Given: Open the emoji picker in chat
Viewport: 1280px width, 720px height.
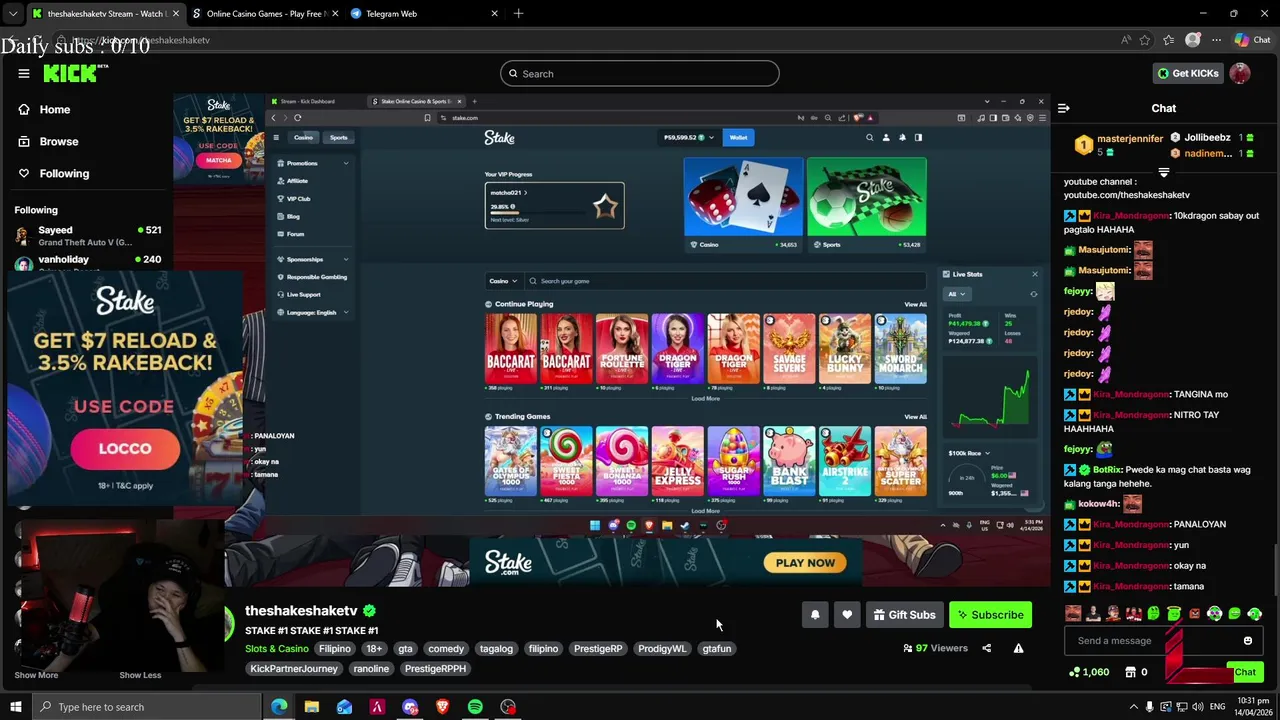Looking at the screenshot, I should pyautogui.click(x=1248, y=641).
